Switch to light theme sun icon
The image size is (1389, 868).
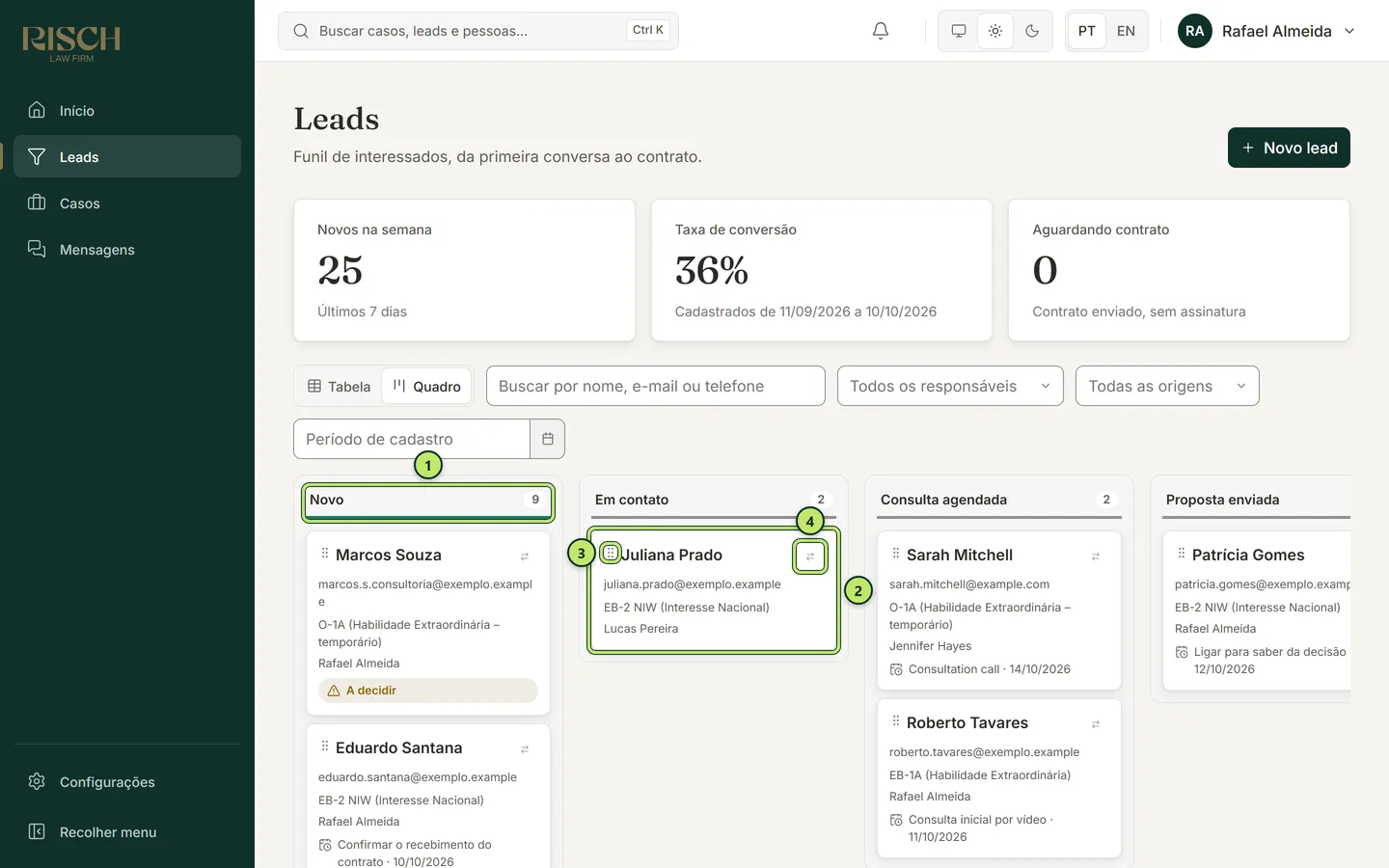coord(995,31)
